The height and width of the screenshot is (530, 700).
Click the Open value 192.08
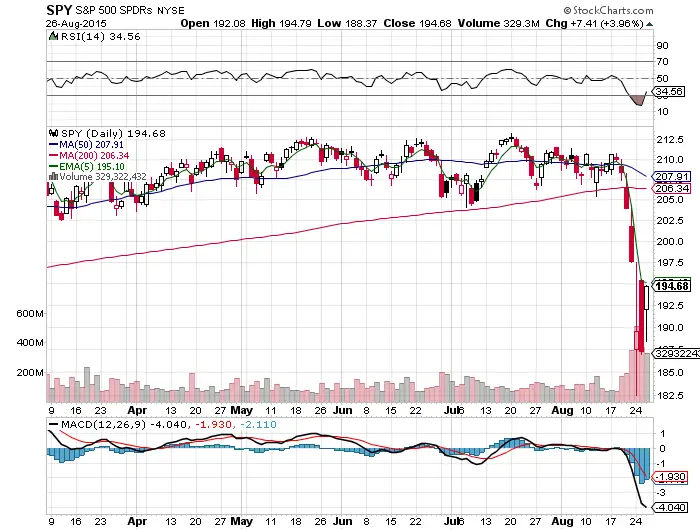point(229,23)
